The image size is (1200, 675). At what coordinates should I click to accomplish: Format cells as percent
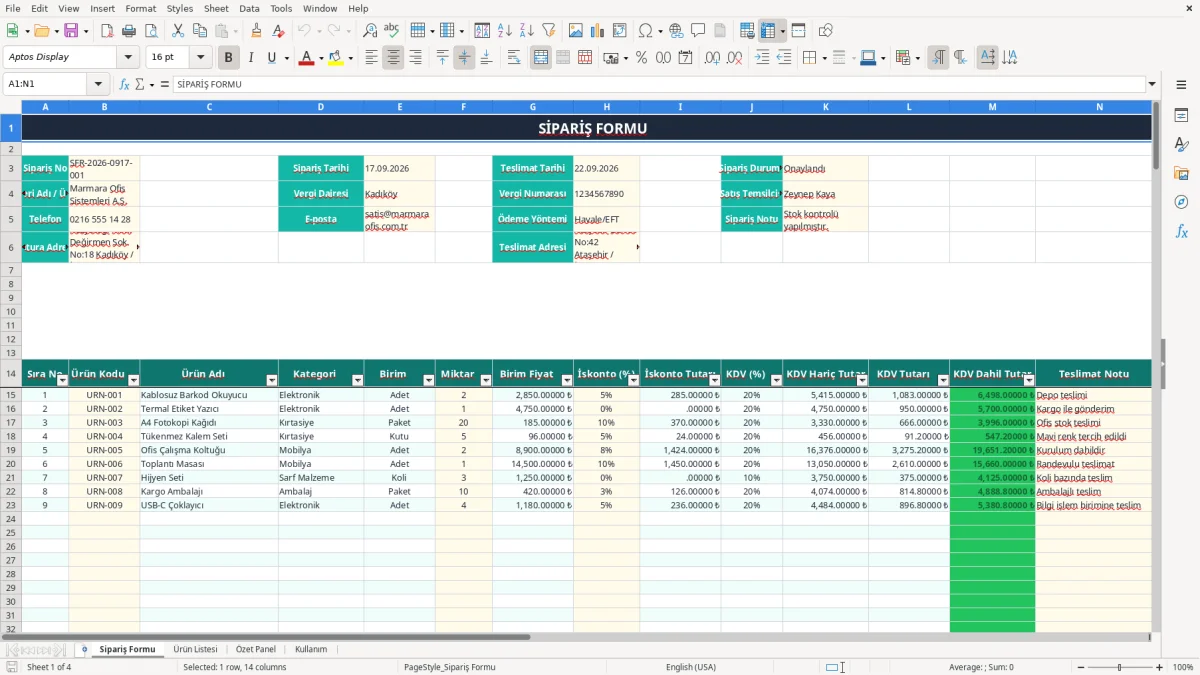642,58
